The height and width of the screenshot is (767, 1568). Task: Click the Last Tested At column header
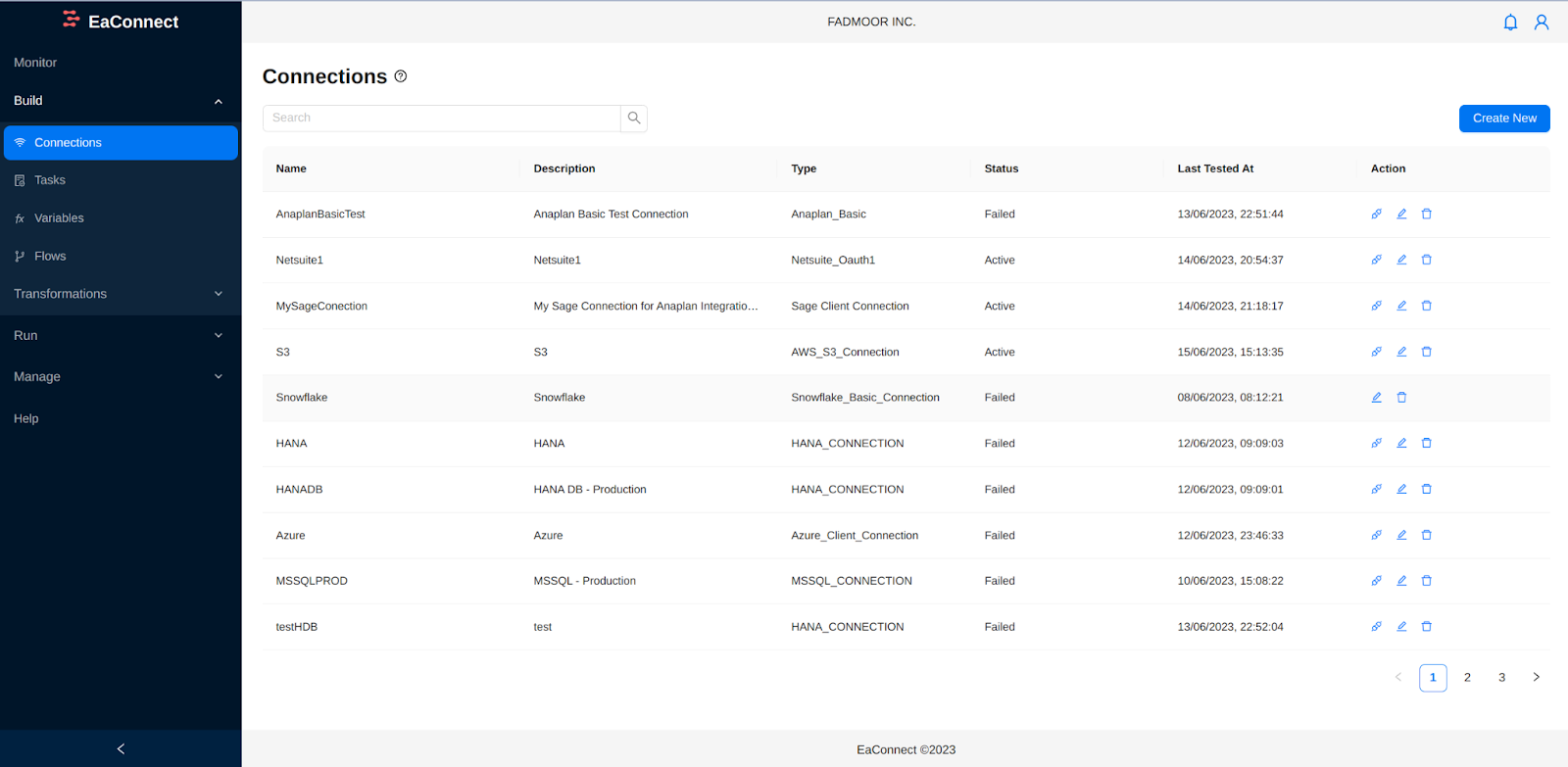(x=1215, y=168)
